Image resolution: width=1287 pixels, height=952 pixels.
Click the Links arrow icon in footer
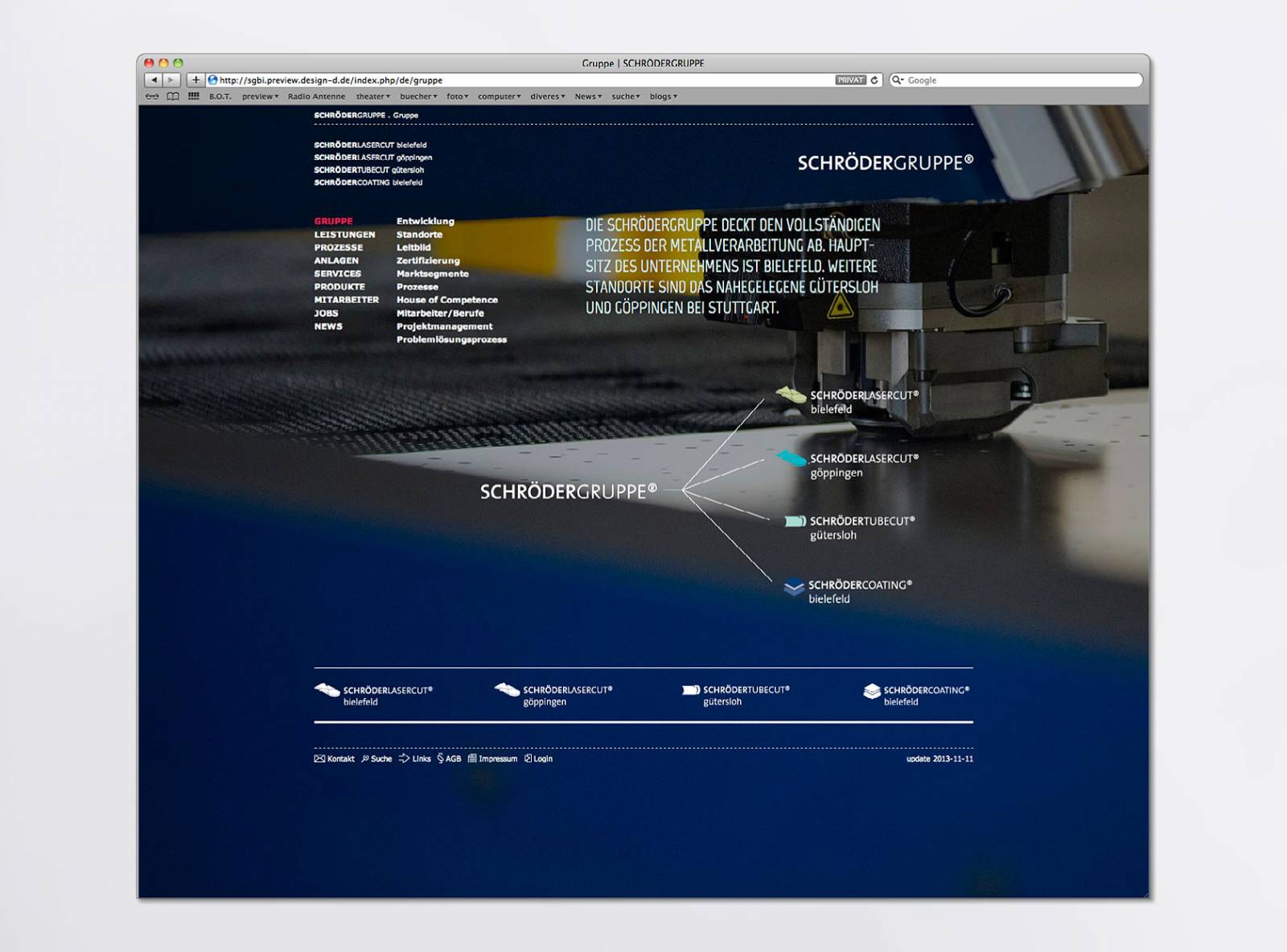point(404,758)
